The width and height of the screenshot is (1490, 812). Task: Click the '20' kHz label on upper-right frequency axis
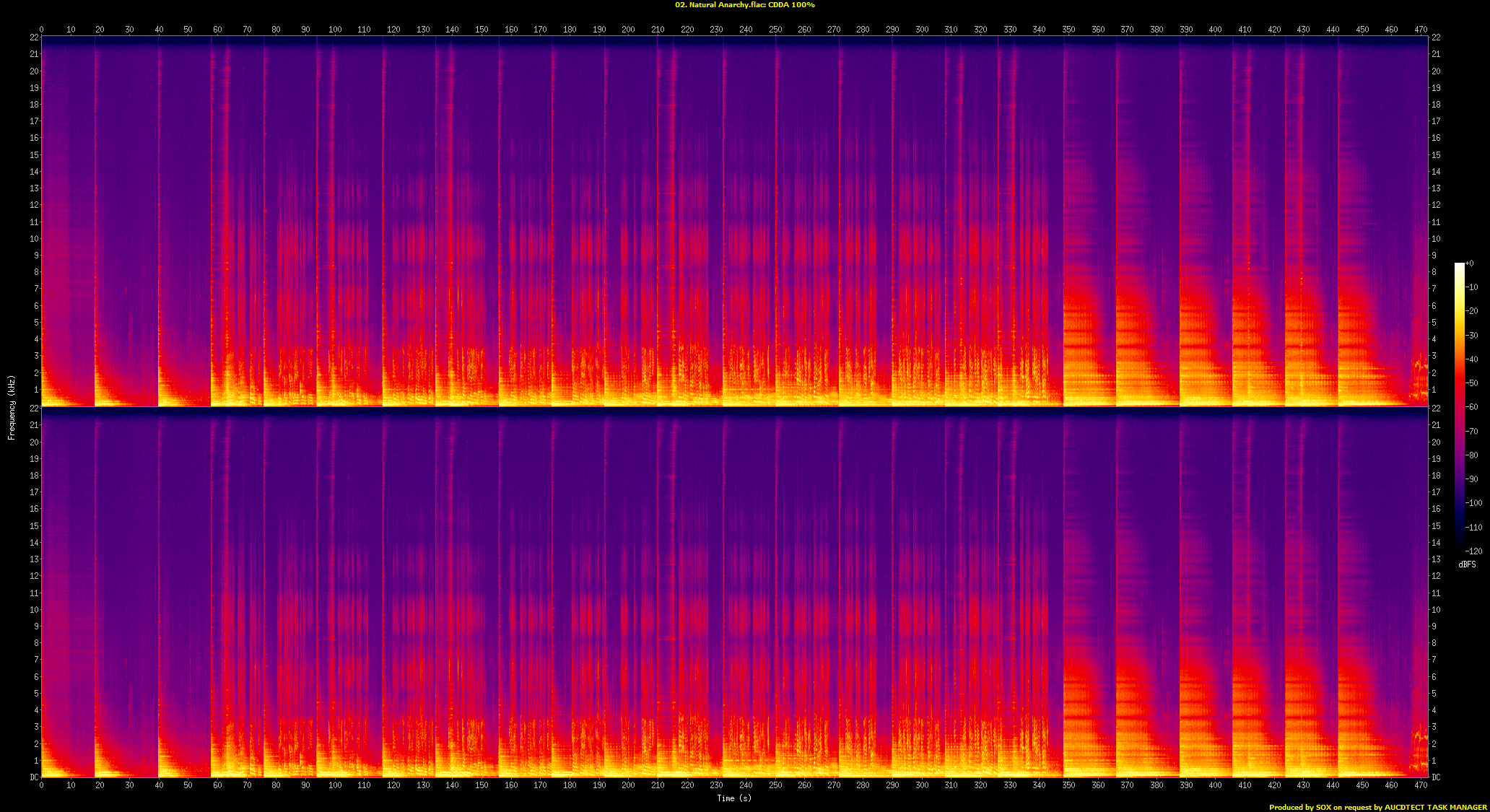pos(1436,71)
